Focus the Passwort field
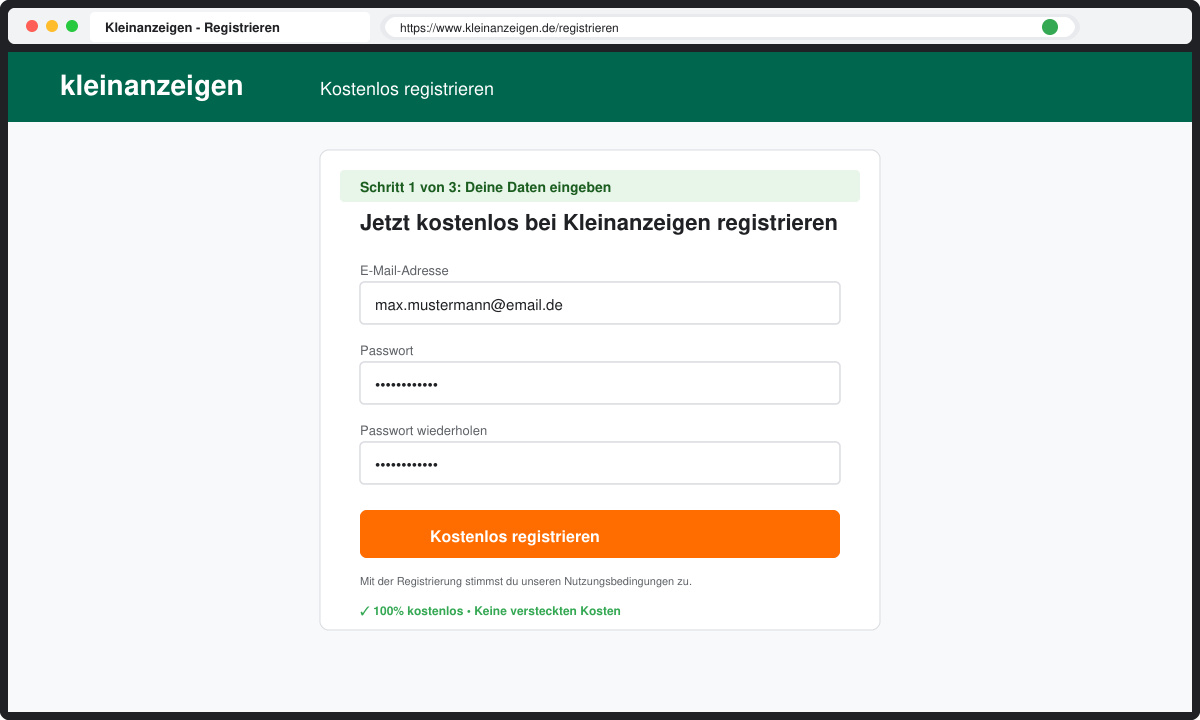Screen dimensions: 1200x720 tap(600, 383)
